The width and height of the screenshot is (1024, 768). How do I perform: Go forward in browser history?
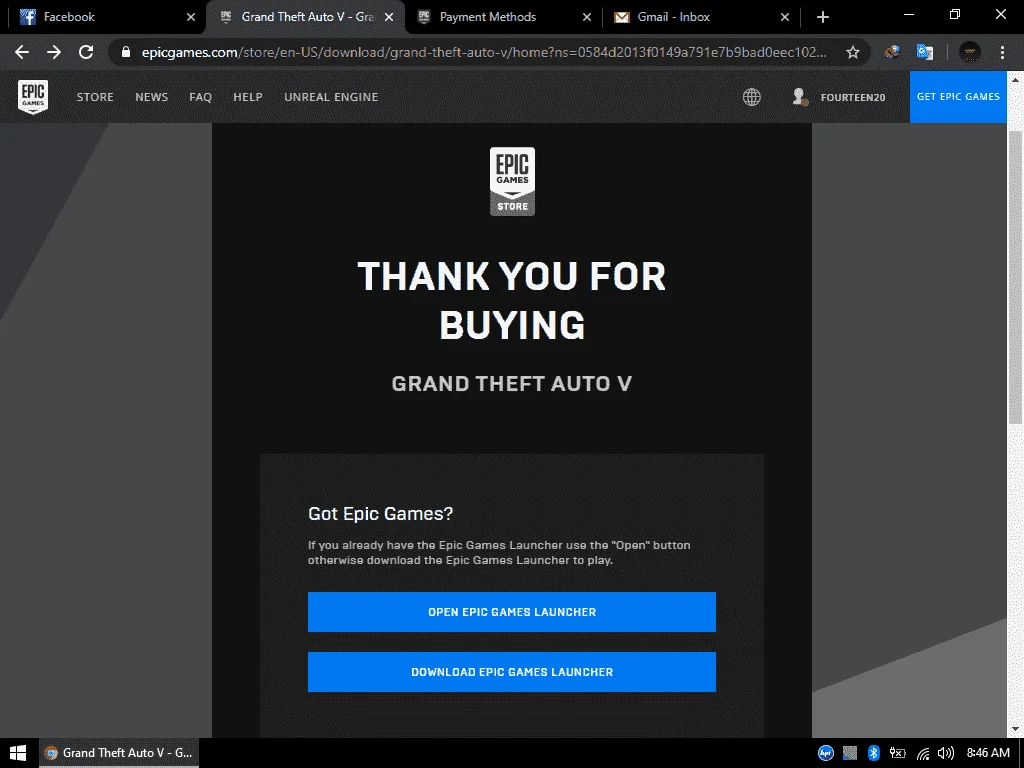[54, 52]
